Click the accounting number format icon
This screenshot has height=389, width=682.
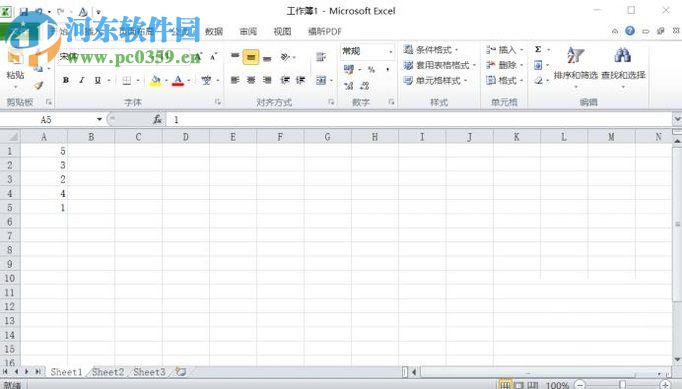pos(349,69)
